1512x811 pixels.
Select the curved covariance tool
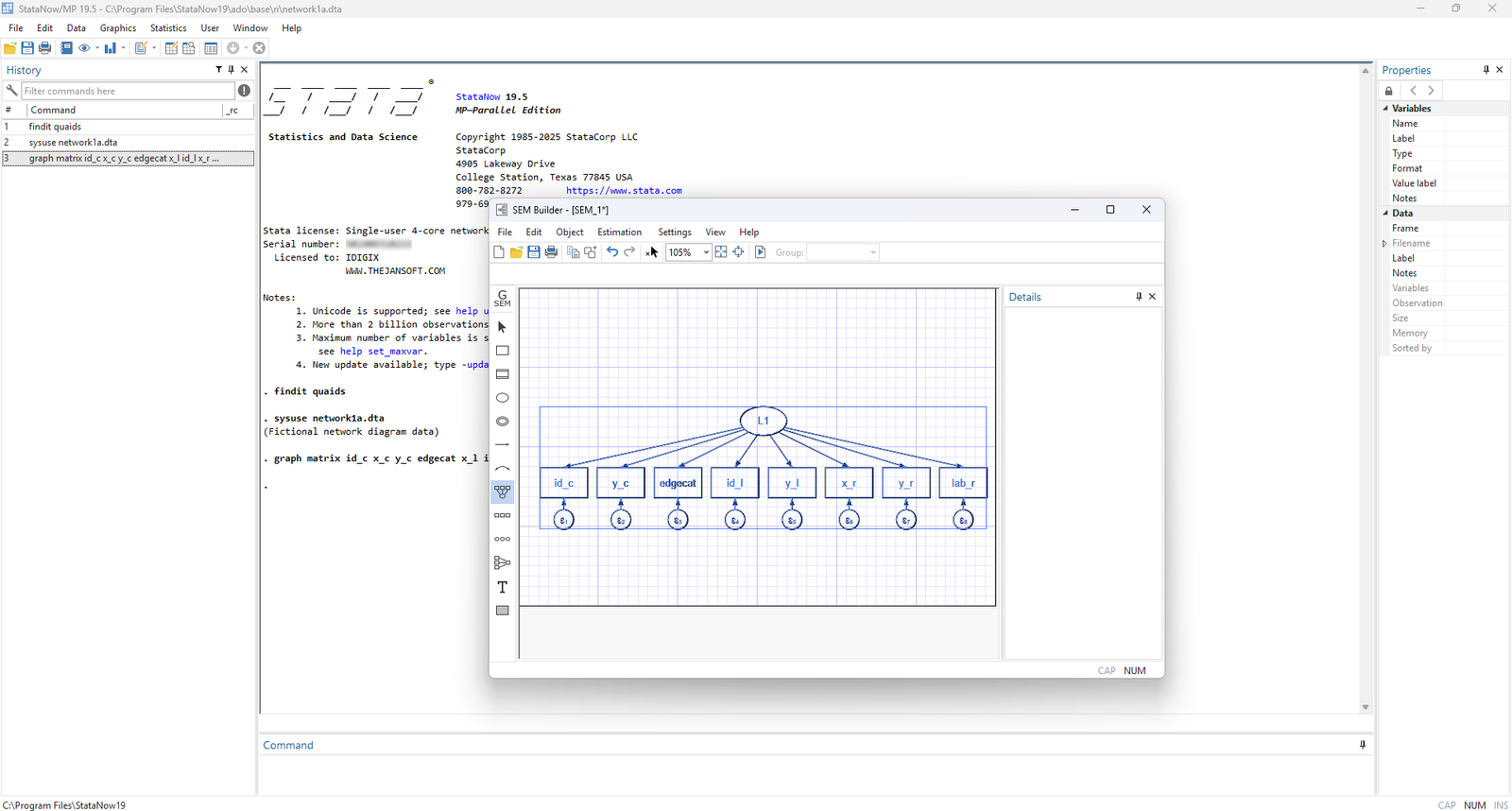click(503, 469)
